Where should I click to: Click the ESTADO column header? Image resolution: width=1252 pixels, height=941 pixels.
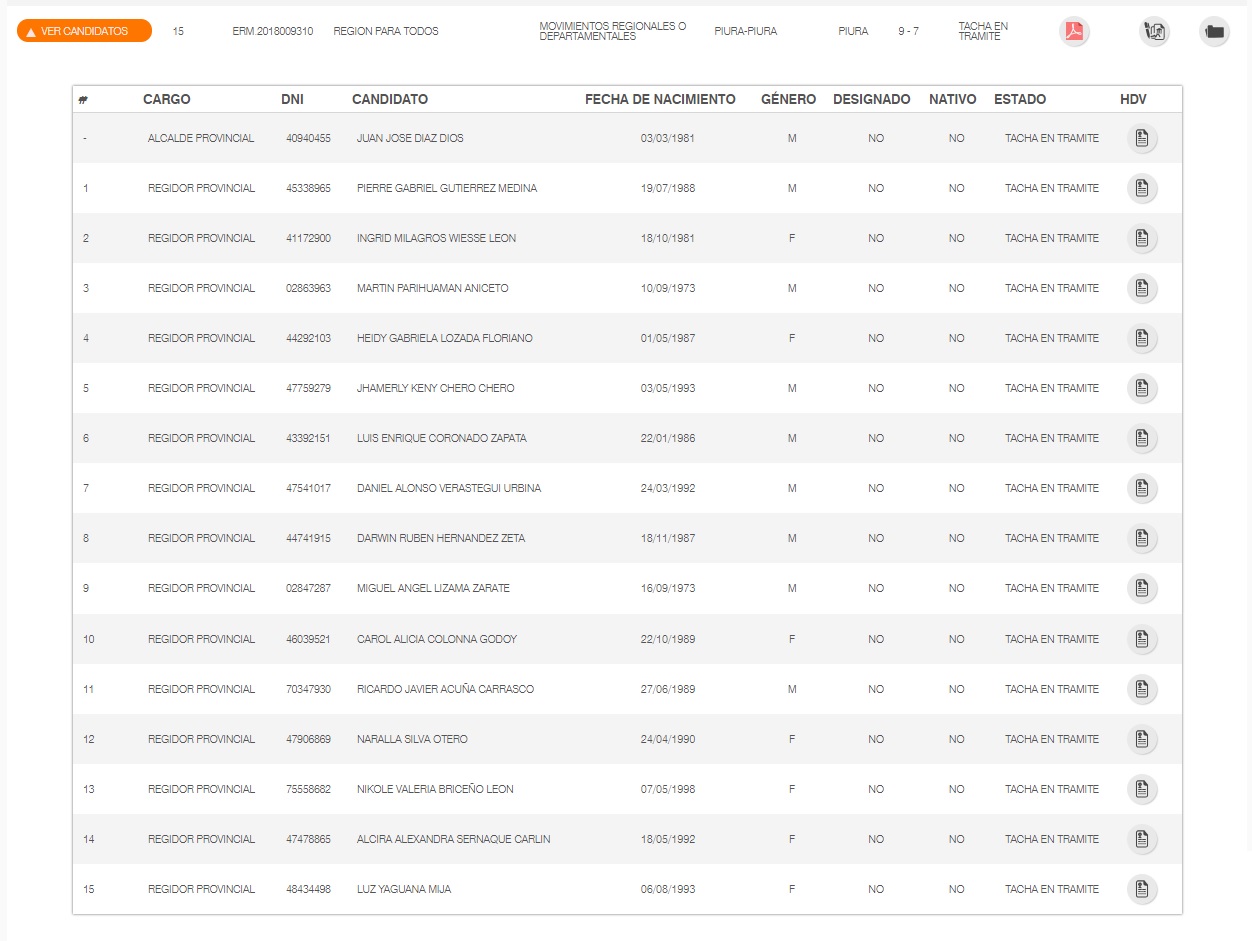[x=1020, y=99]
